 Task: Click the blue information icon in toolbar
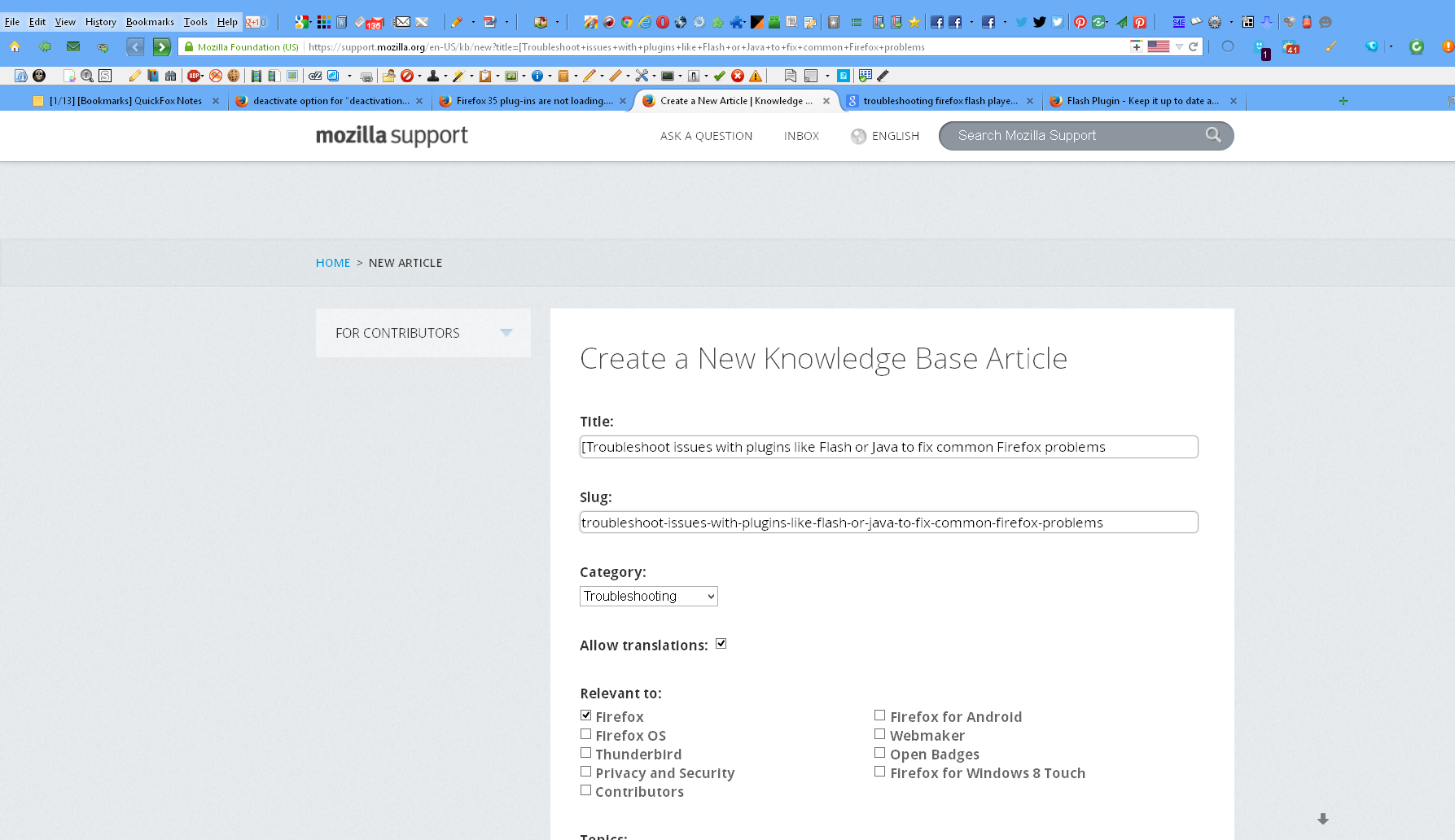click(537, 76)
